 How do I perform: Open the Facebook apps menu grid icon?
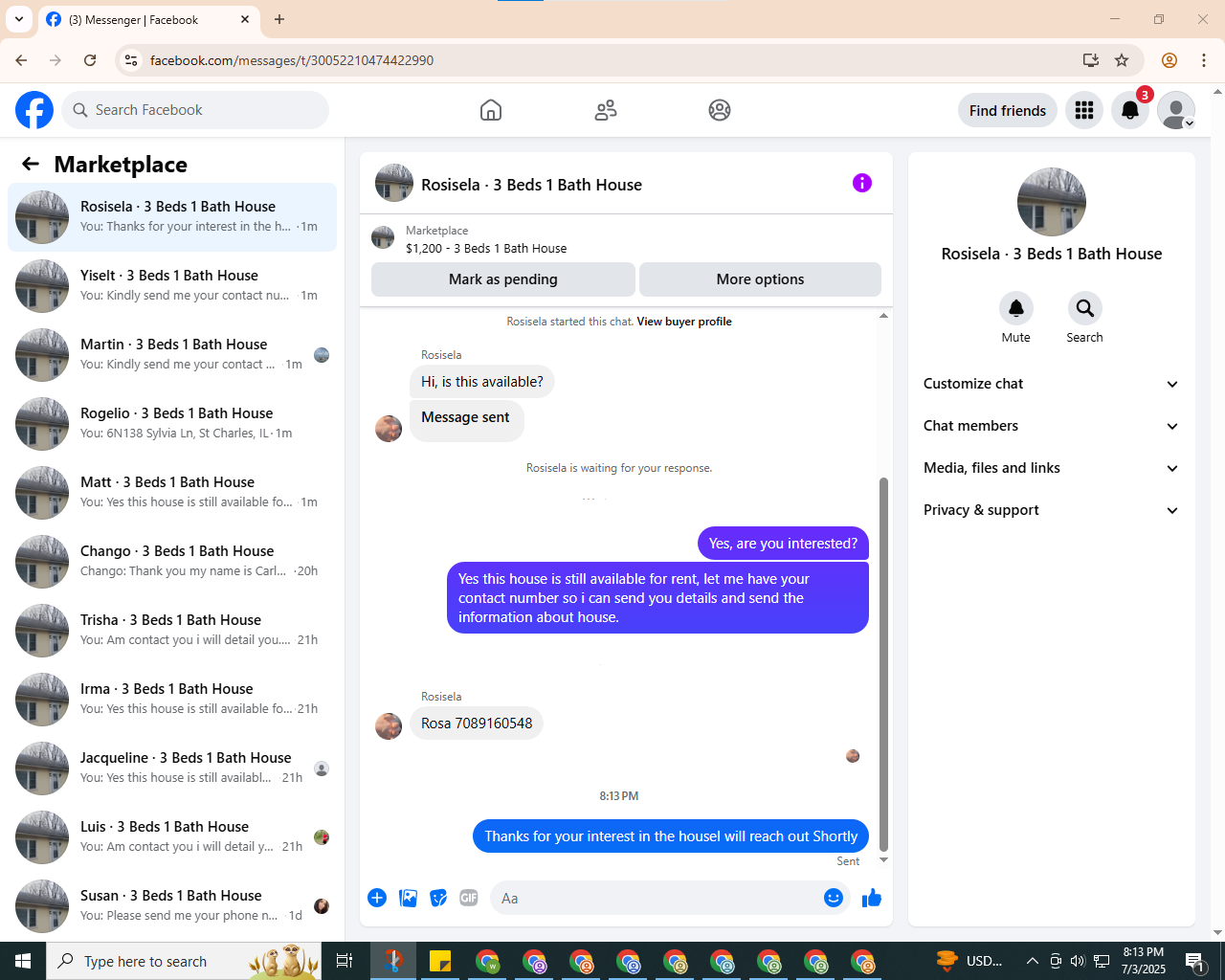click(x=1084, y=110)
